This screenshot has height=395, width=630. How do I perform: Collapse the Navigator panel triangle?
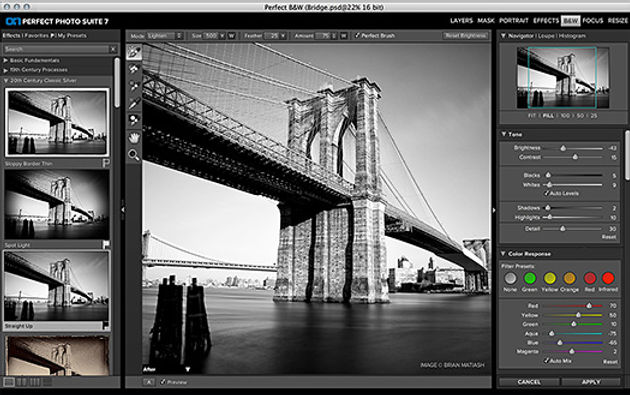503,36
